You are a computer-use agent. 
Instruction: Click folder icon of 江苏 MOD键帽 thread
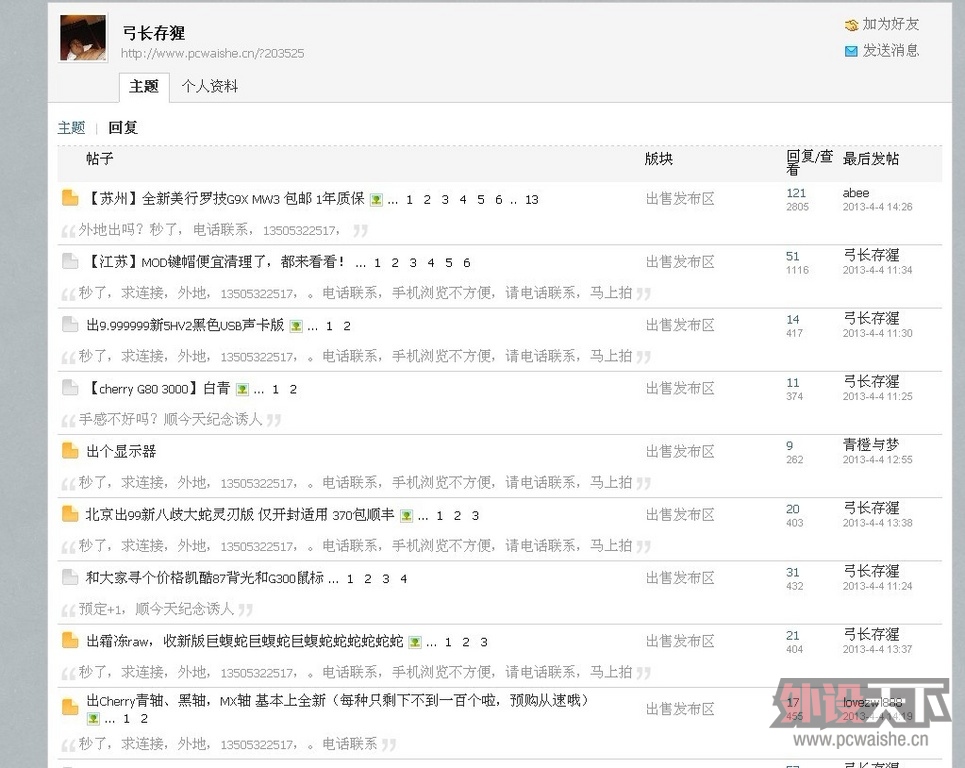pyautogui.click(x=70, y=261)
